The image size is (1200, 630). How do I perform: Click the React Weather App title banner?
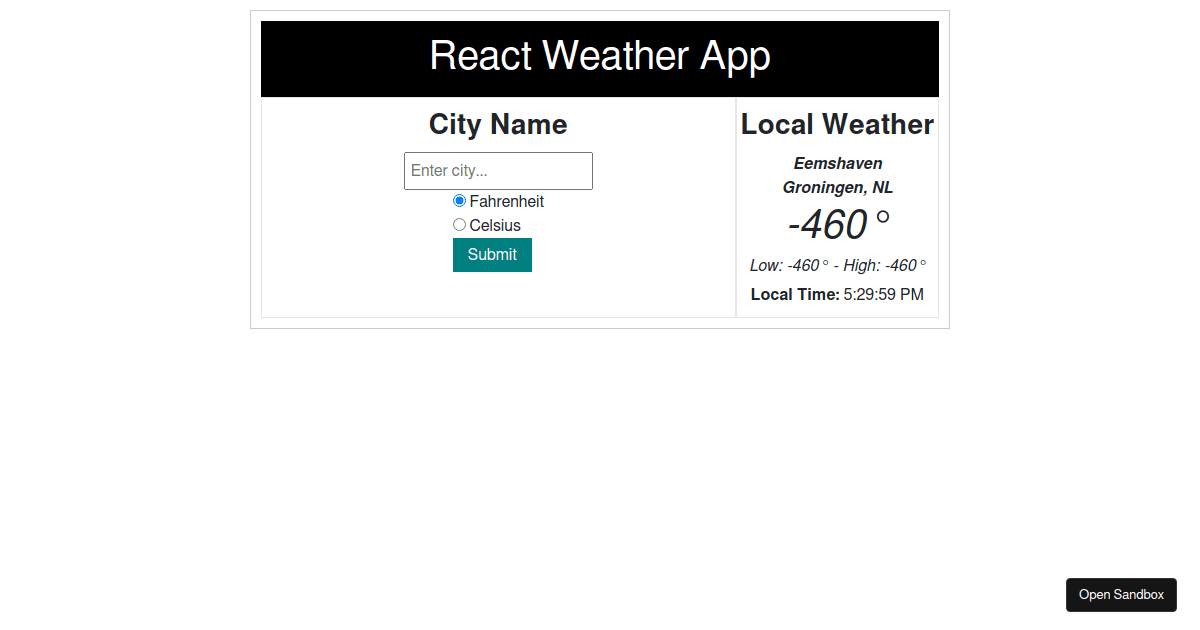(x=600, y=57)
